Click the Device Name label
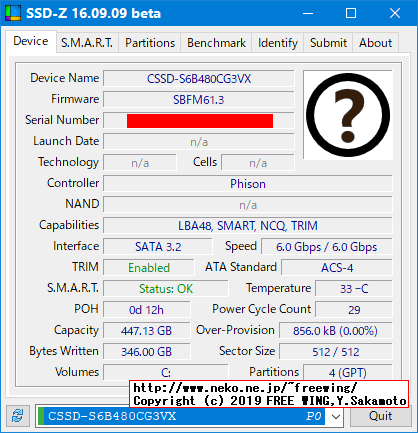This screenshot has height=433, width=418. [65, 78]
